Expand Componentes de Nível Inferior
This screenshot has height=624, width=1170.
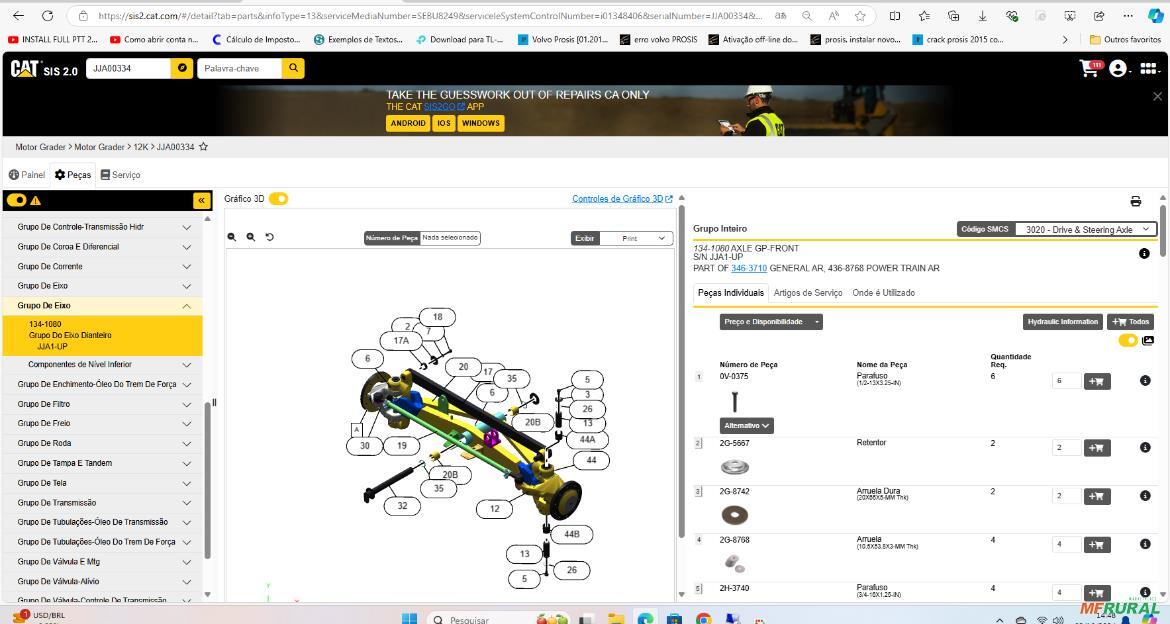(x=104, y=364)
